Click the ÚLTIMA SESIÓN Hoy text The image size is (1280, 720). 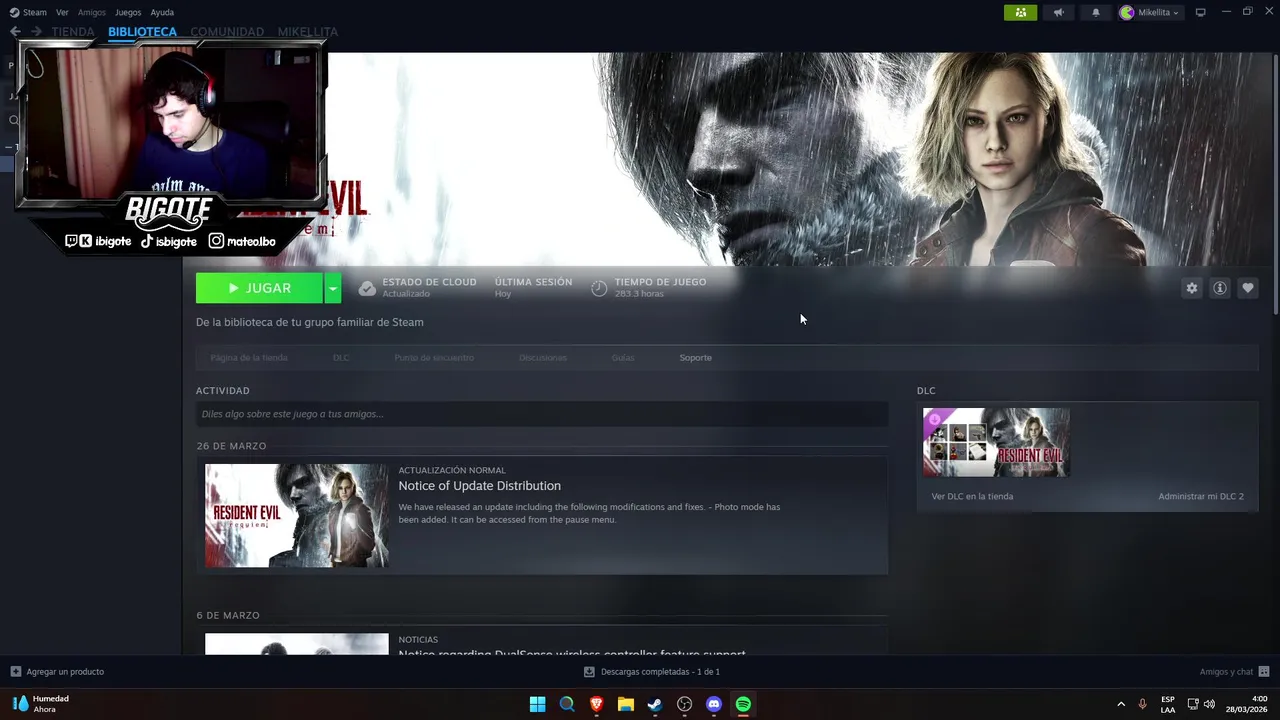point(533,288)
